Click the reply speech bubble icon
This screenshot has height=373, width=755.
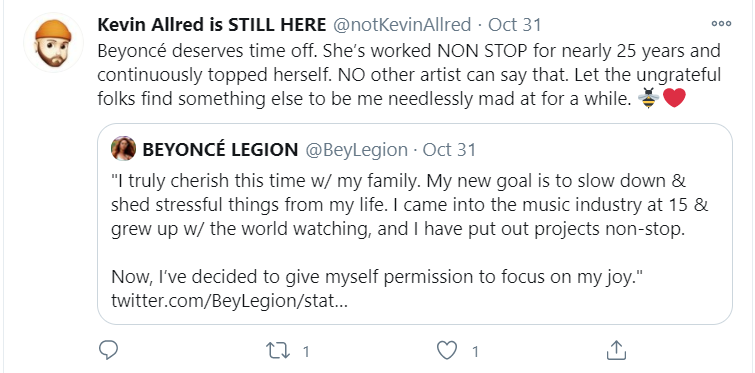108,350
